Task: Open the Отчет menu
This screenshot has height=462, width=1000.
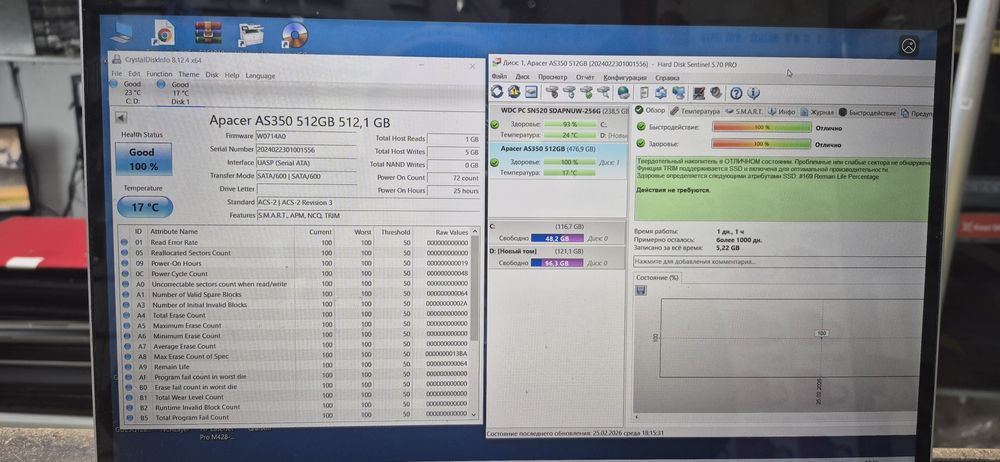Action: coord(585,77)
